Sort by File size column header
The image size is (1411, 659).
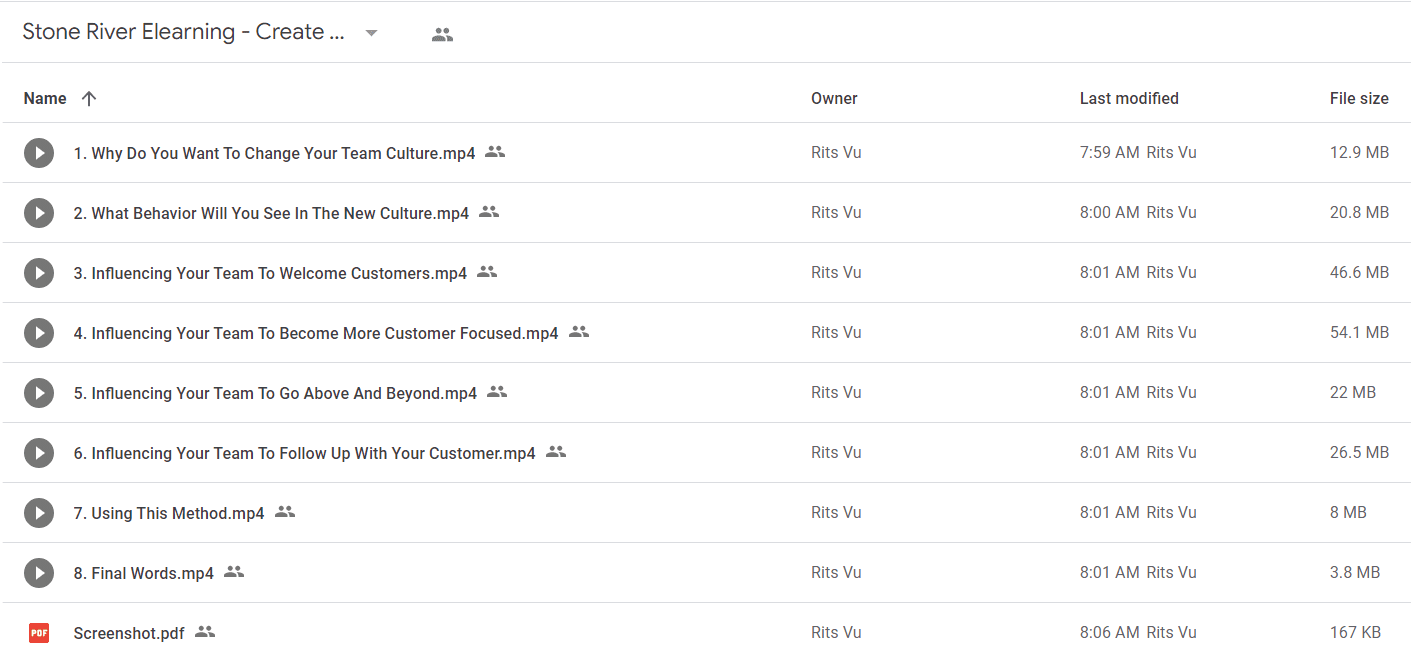pyautogui.click(x=1359, y=98)
